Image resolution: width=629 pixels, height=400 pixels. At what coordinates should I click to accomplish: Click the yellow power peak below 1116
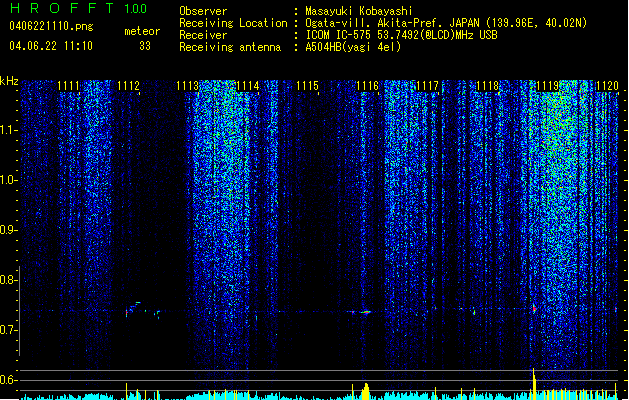pos(365,391)
